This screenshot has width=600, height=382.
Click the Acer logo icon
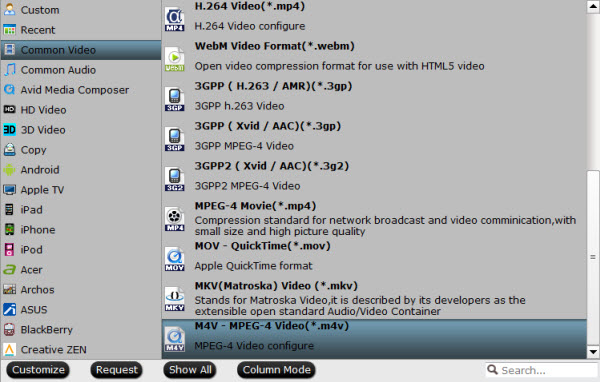click(10, 269)
